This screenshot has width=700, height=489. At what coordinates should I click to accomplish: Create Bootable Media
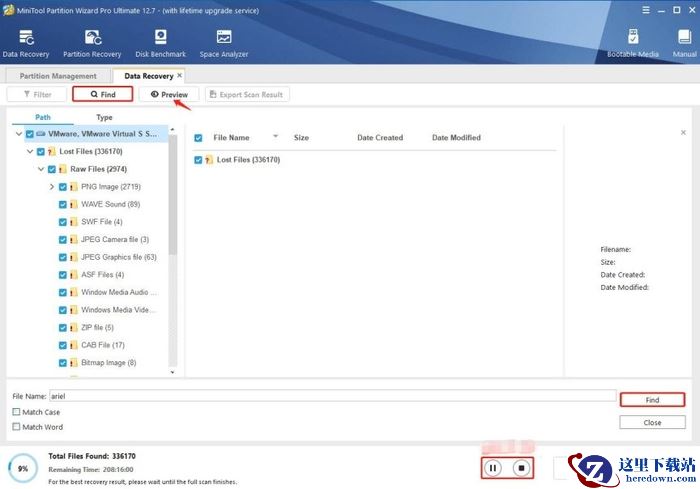[633, 43]
